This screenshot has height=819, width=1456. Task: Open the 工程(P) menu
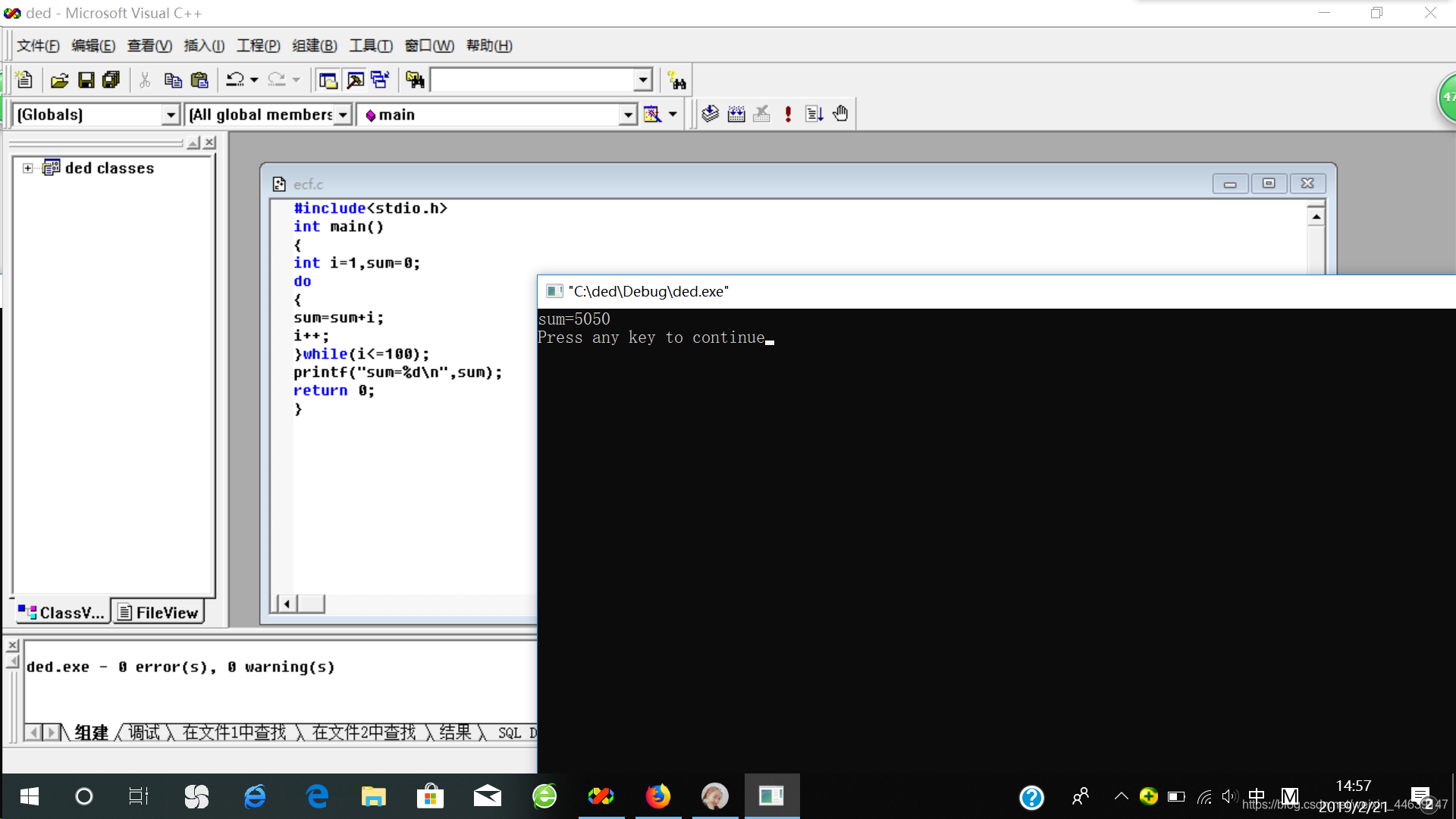pyautogui.click(x=259, y=45)
